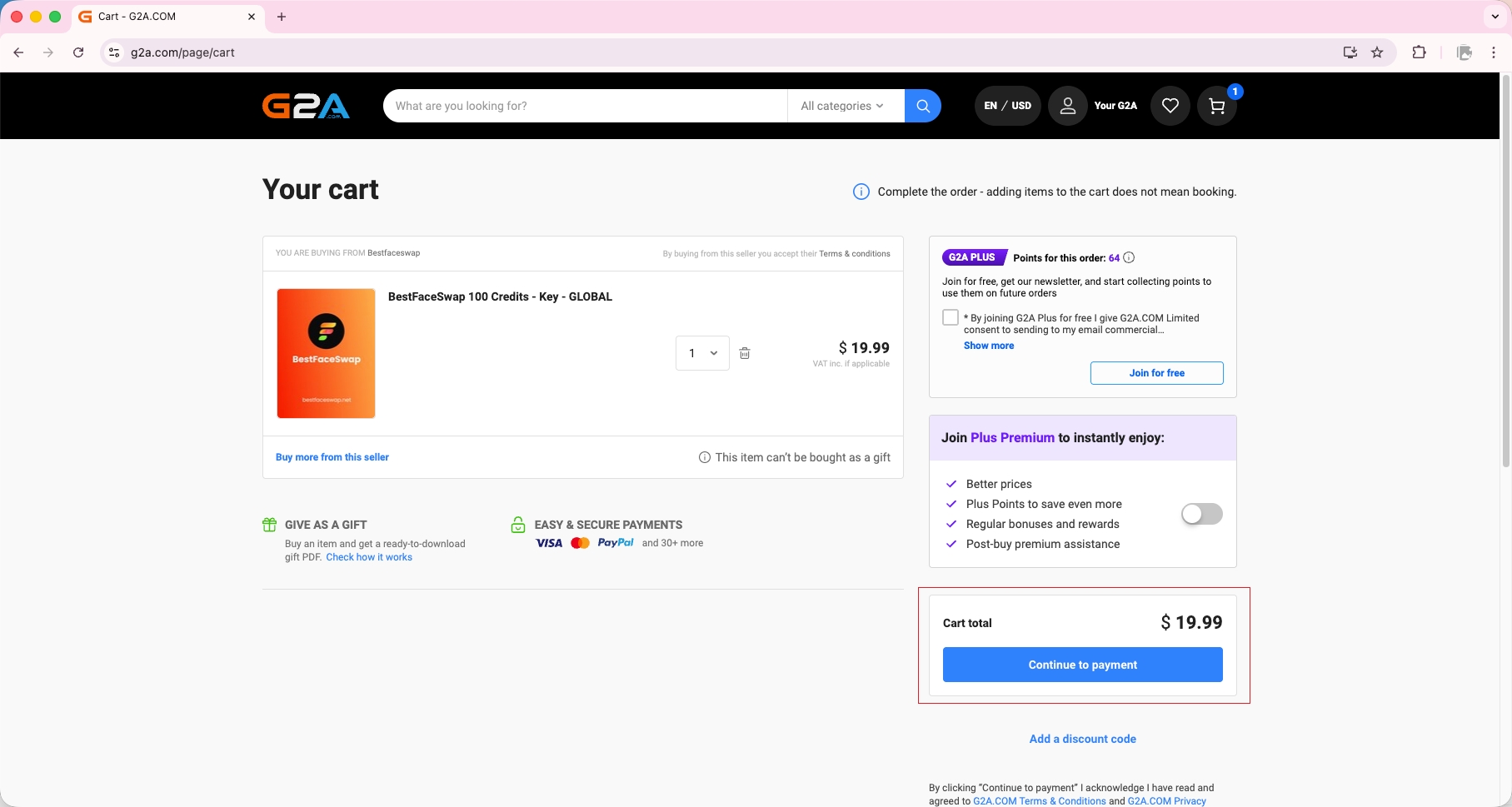The image size is (1512, 807).
Task: Click the search magnifier icon
Action: [x=922, y=106]
